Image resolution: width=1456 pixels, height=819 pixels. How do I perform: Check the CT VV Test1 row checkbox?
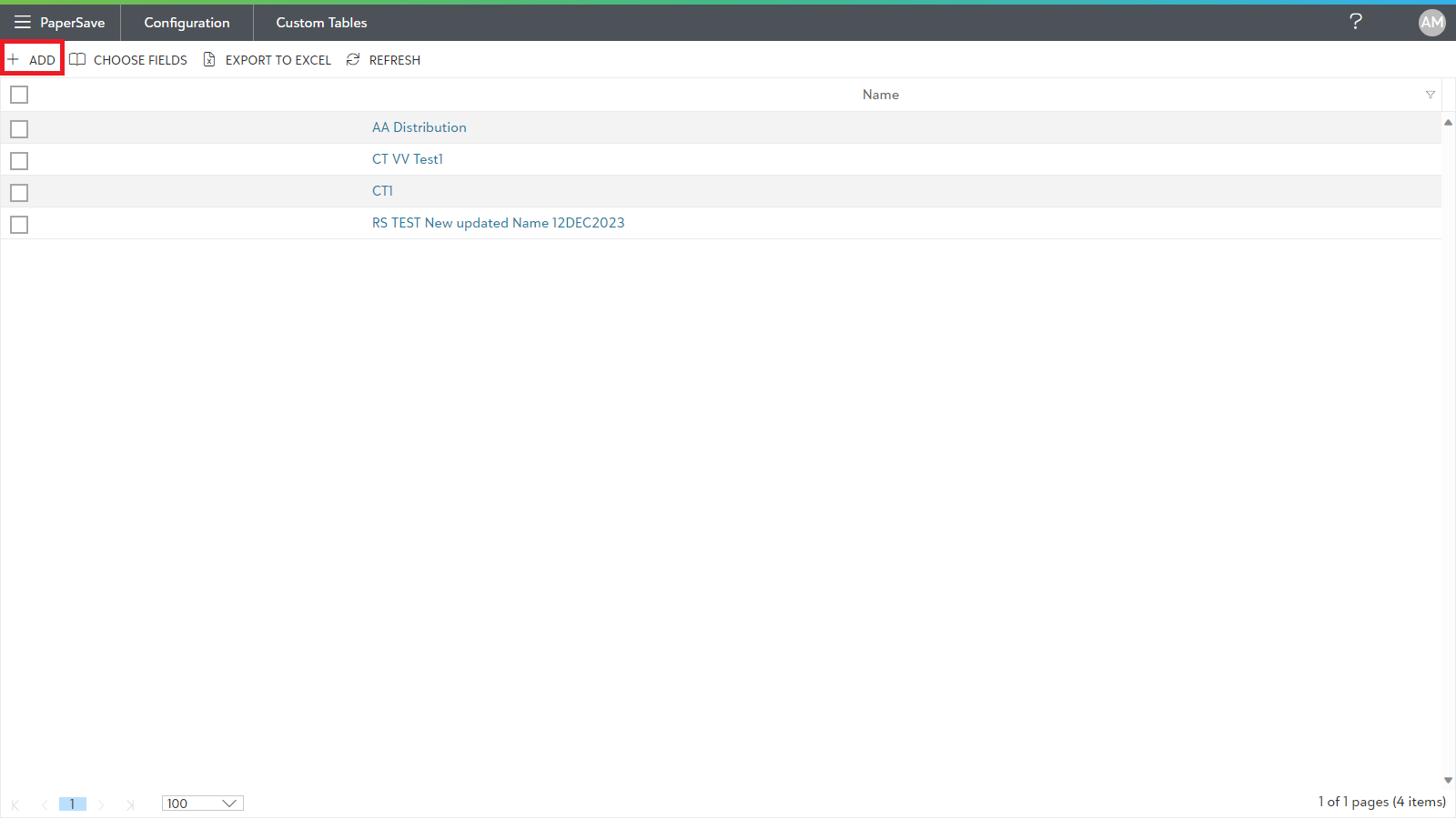tap(19, 161)
